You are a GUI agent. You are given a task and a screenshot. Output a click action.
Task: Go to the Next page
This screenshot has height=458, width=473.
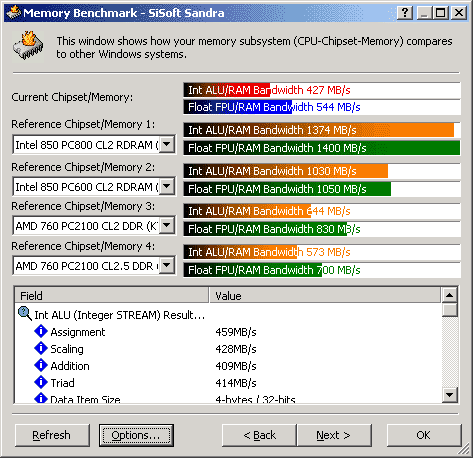(x=334, y=435)
